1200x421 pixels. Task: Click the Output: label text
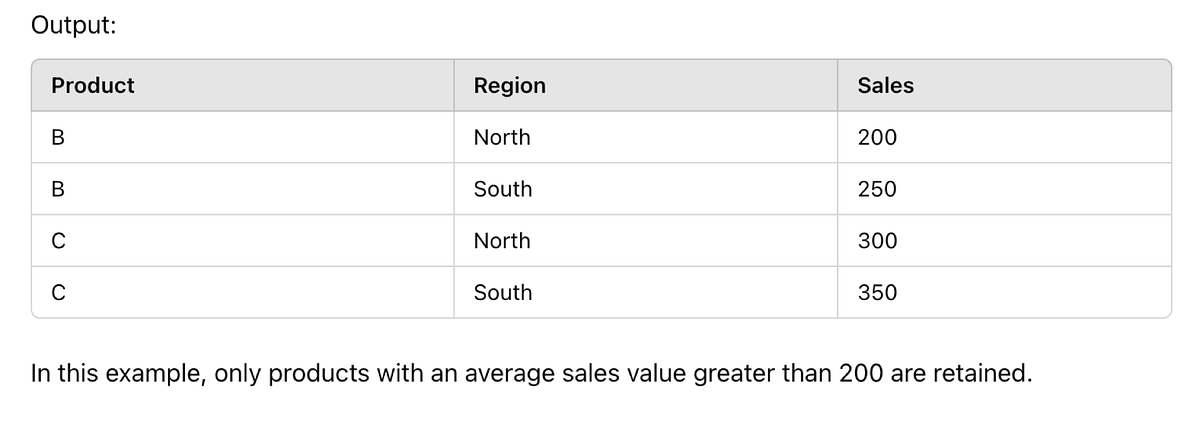pyautogui.click(x=73, y=25)
